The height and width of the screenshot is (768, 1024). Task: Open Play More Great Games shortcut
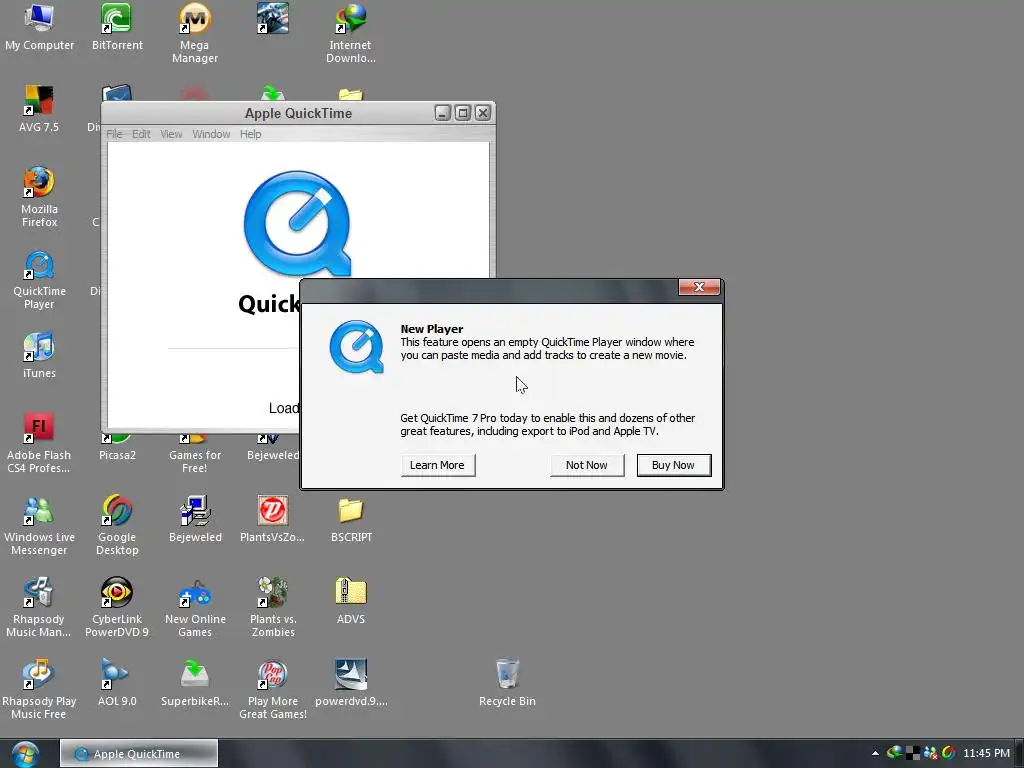(273, 689)
